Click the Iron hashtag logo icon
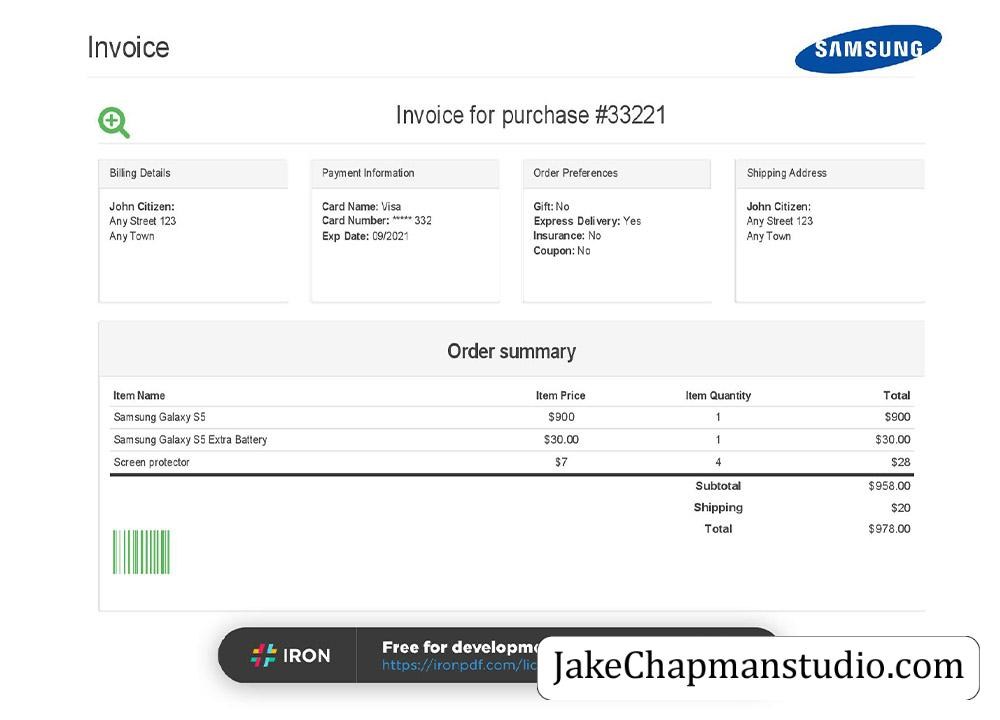This screenshot has height=720, width=1000. [263, 655]
